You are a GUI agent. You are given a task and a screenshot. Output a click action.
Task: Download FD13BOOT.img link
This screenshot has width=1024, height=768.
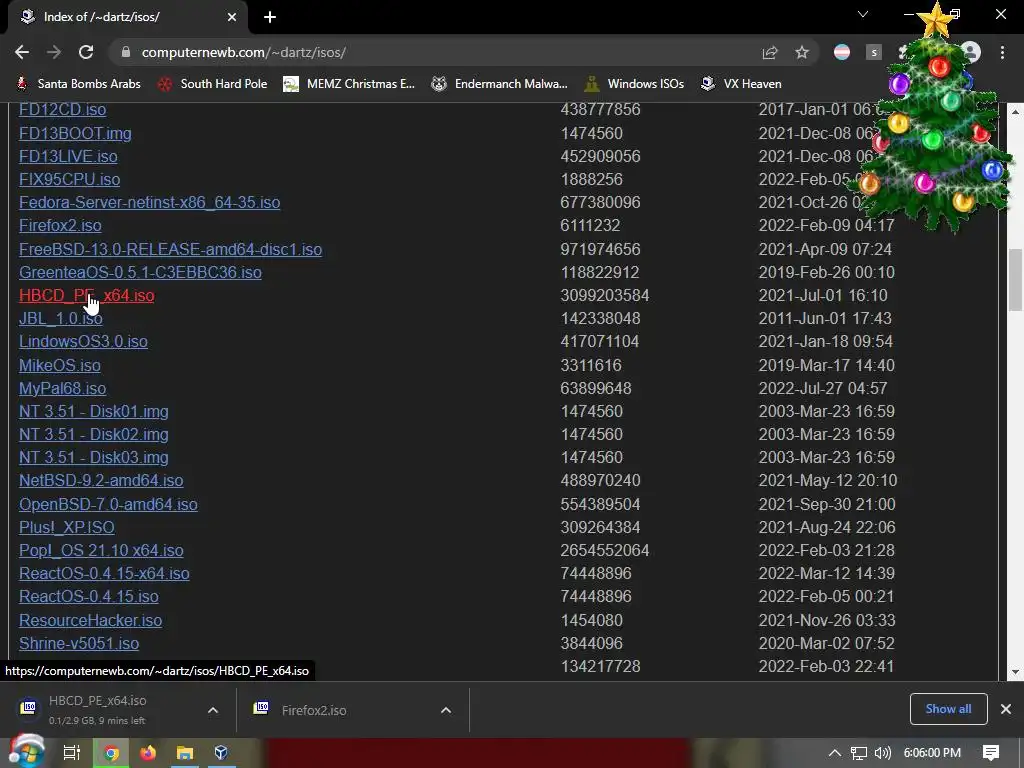pyautogui.click(x=75, y=133)
